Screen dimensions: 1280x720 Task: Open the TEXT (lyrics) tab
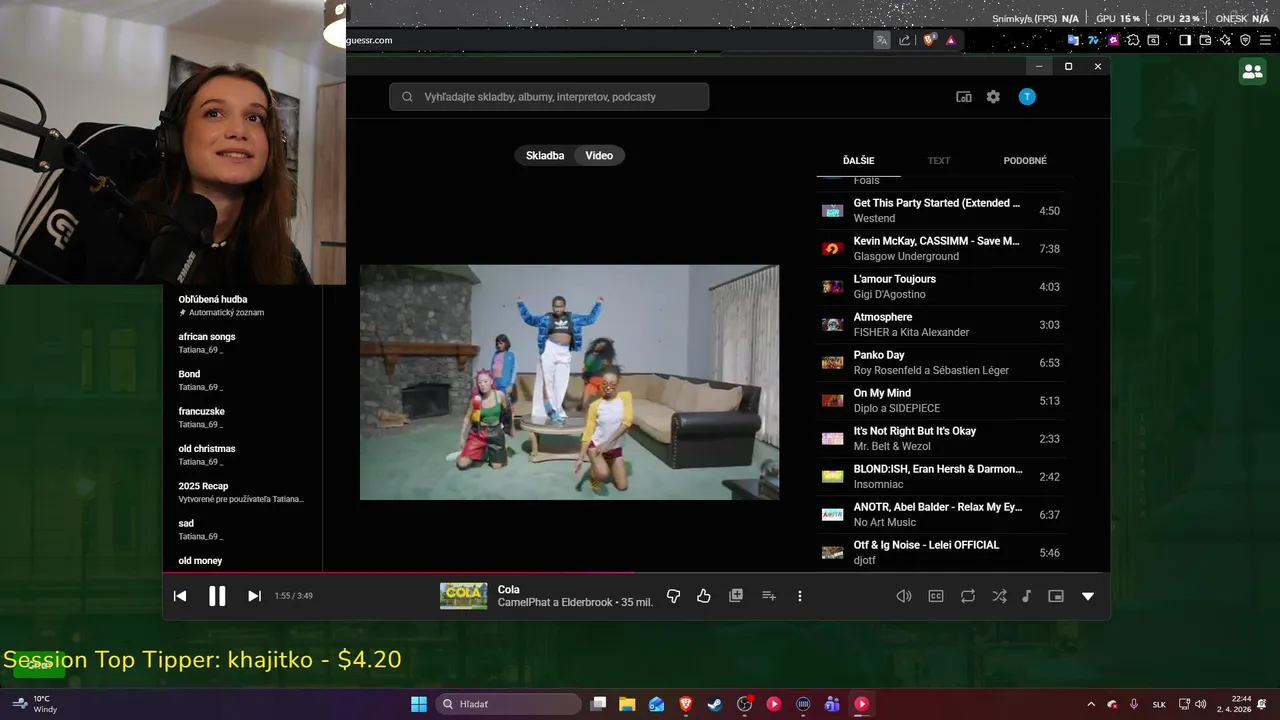(x=939, y=161)
